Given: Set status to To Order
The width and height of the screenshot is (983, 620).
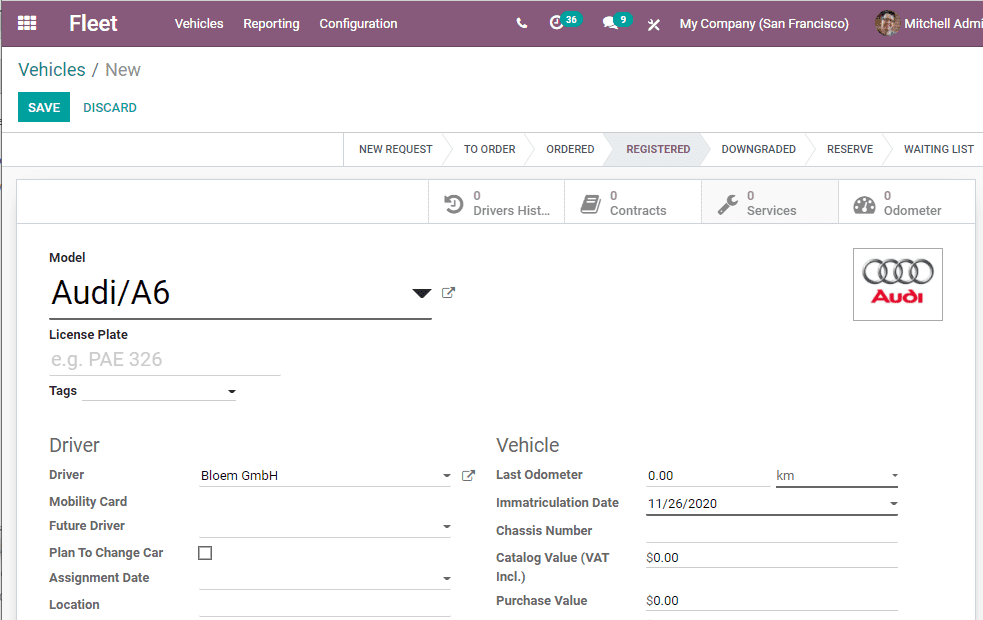Looking at the screenshot, I should [490, 149].
